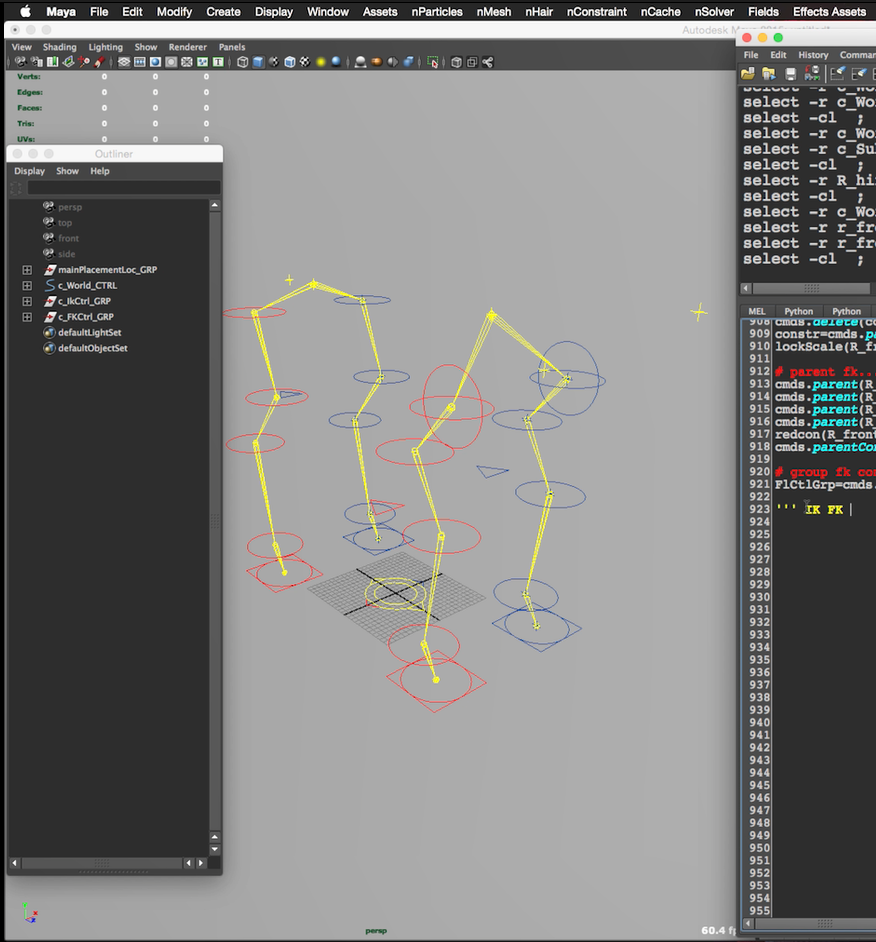This screenshot has width=876, height=942.
Task: Click the Grease Pencil icon
Action: tap(99, 62)
